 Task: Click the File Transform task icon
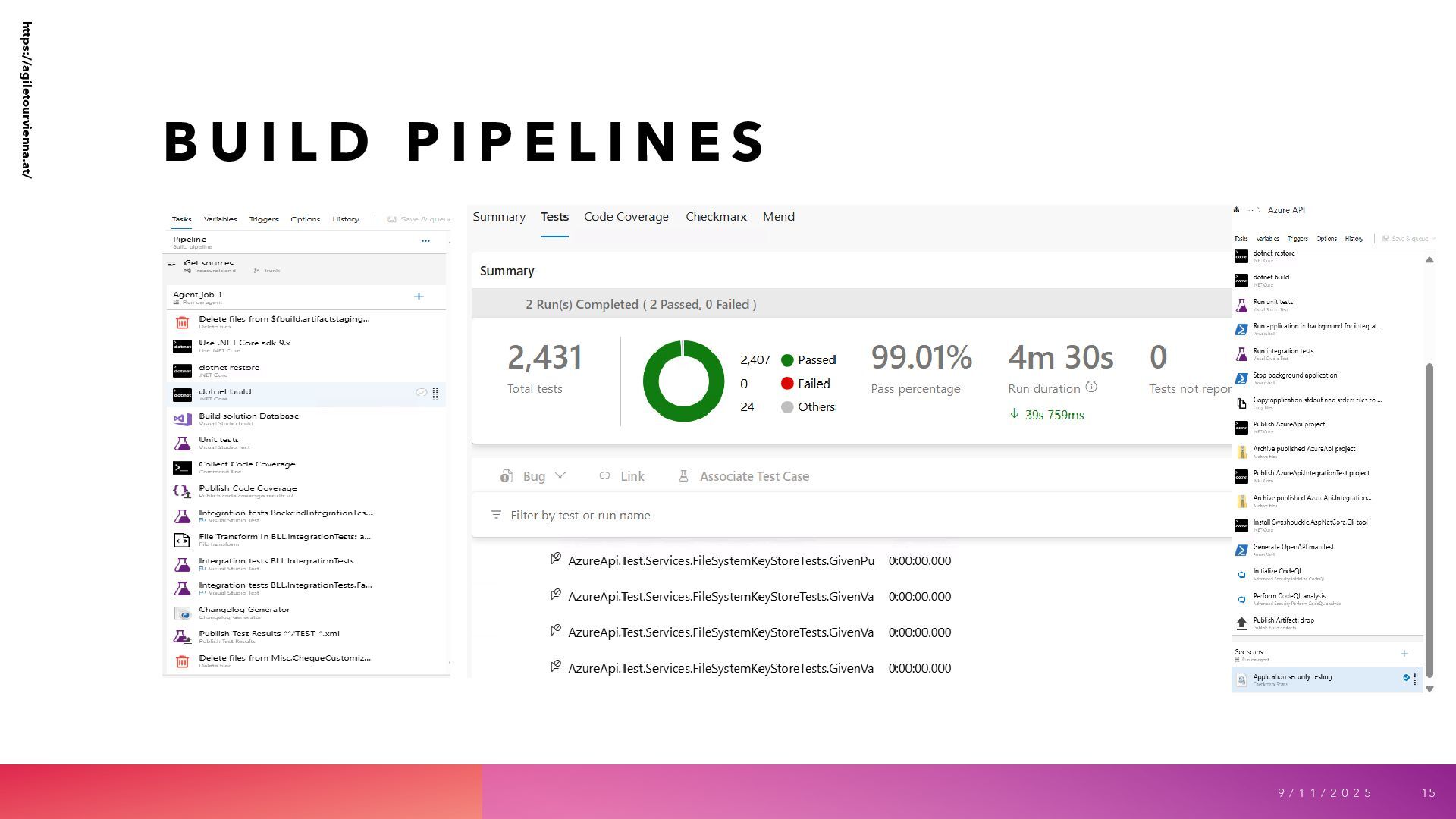tap(182, 540)
